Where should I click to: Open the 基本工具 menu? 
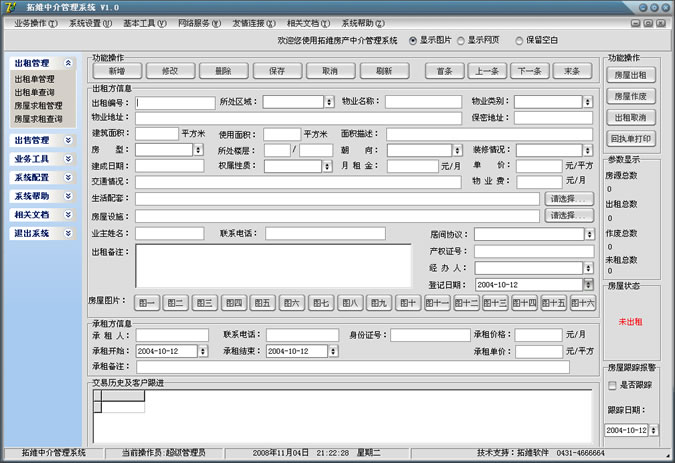pyautogui.click(x=145, y=23)
